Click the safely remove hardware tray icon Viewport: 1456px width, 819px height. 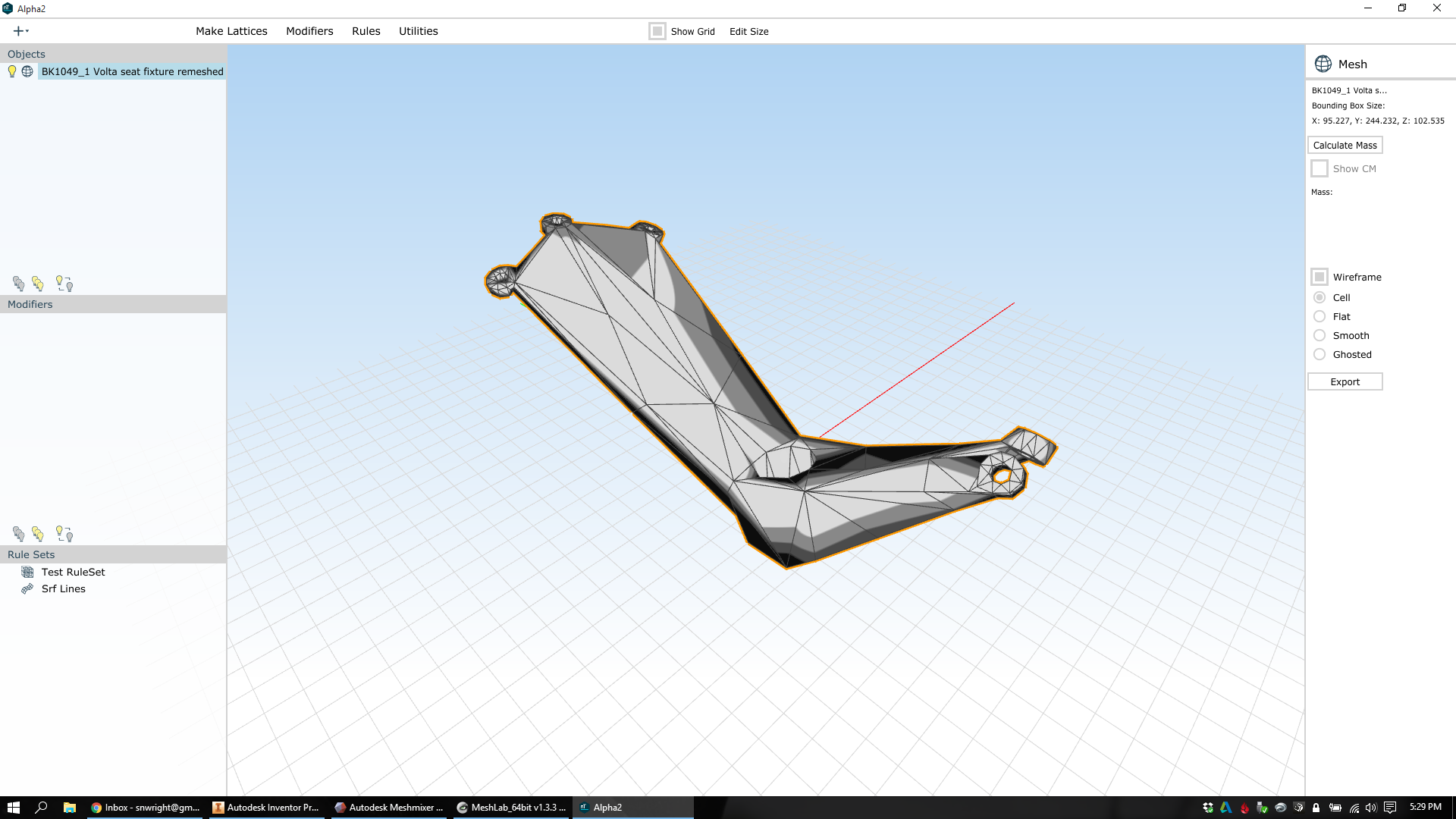pyautogui.click(x=1263, y=808)
